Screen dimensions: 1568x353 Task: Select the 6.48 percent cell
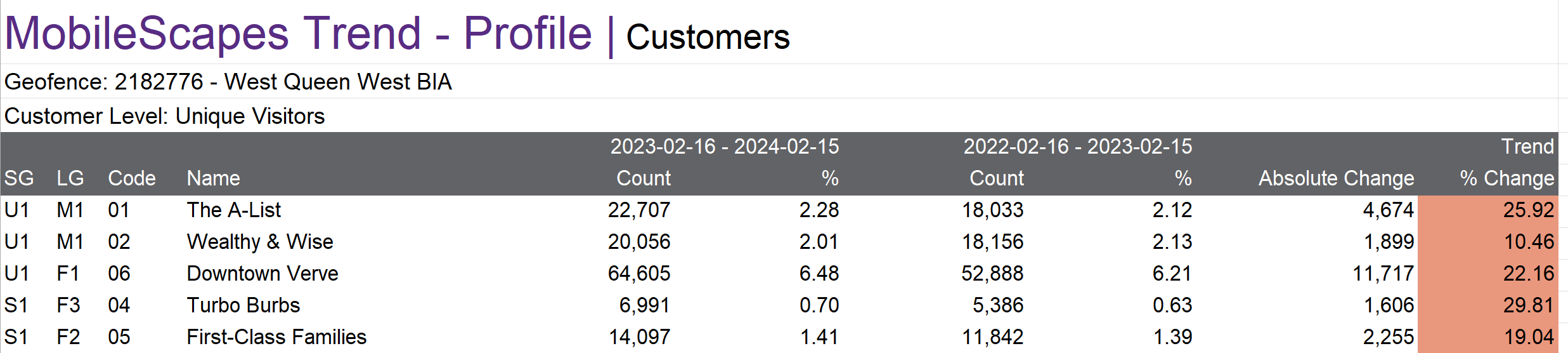819,274
